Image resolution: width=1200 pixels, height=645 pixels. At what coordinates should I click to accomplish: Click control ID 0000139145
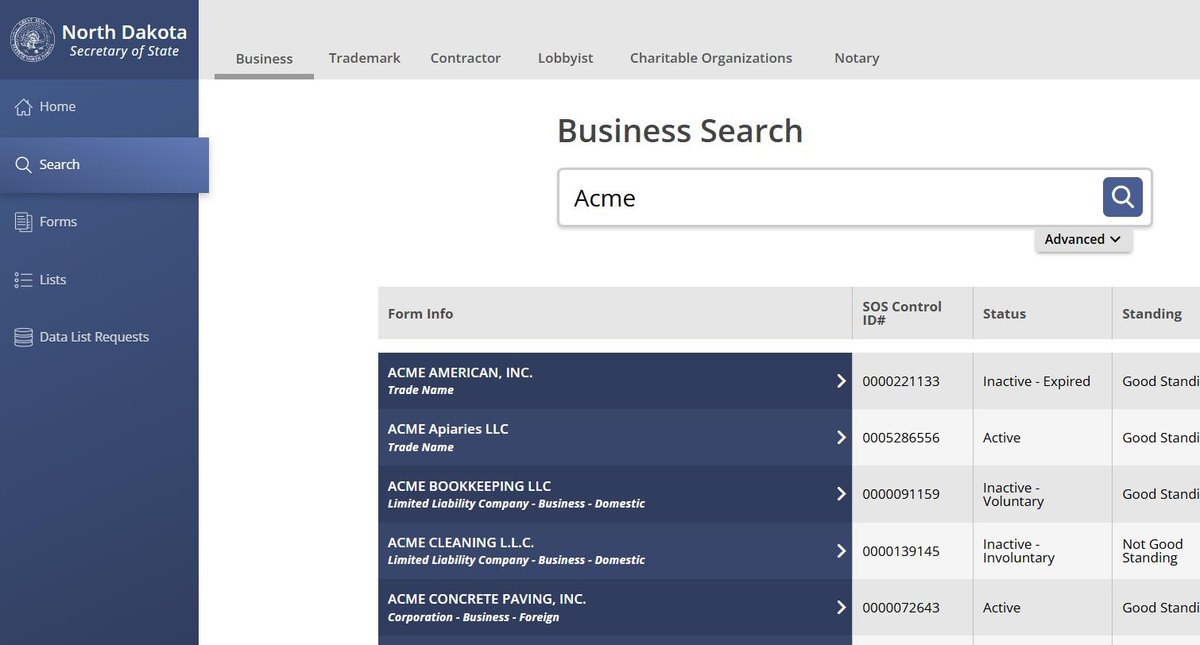[x=901, y=551]
